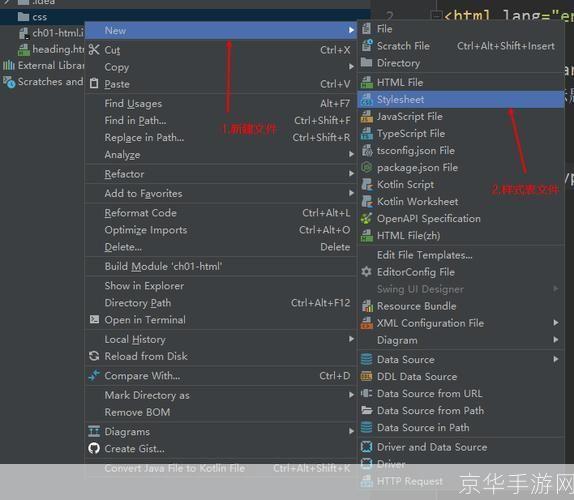Screen dimensions: 574x500
Task: Click the EditorConfig File gear icon
Action: point(366,272)
